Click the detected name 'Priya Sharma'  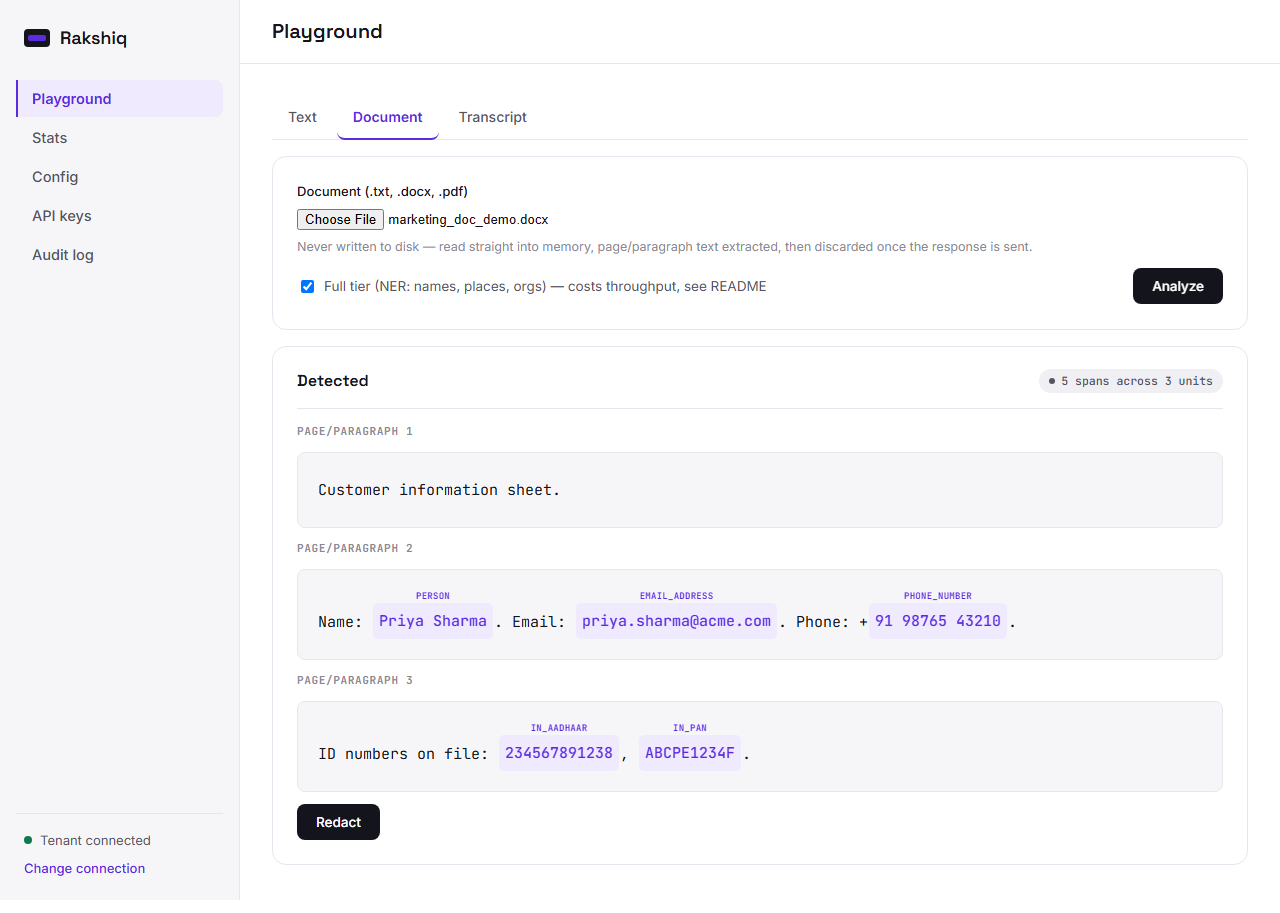tap(433, 621)
